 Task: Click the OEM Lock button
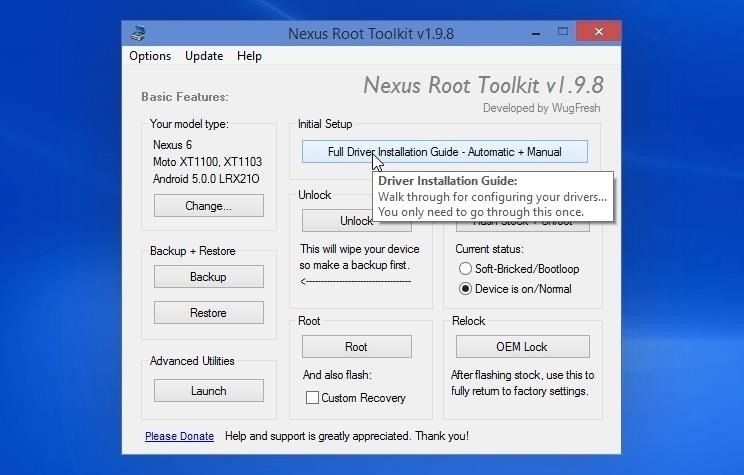tap(522, 347)
